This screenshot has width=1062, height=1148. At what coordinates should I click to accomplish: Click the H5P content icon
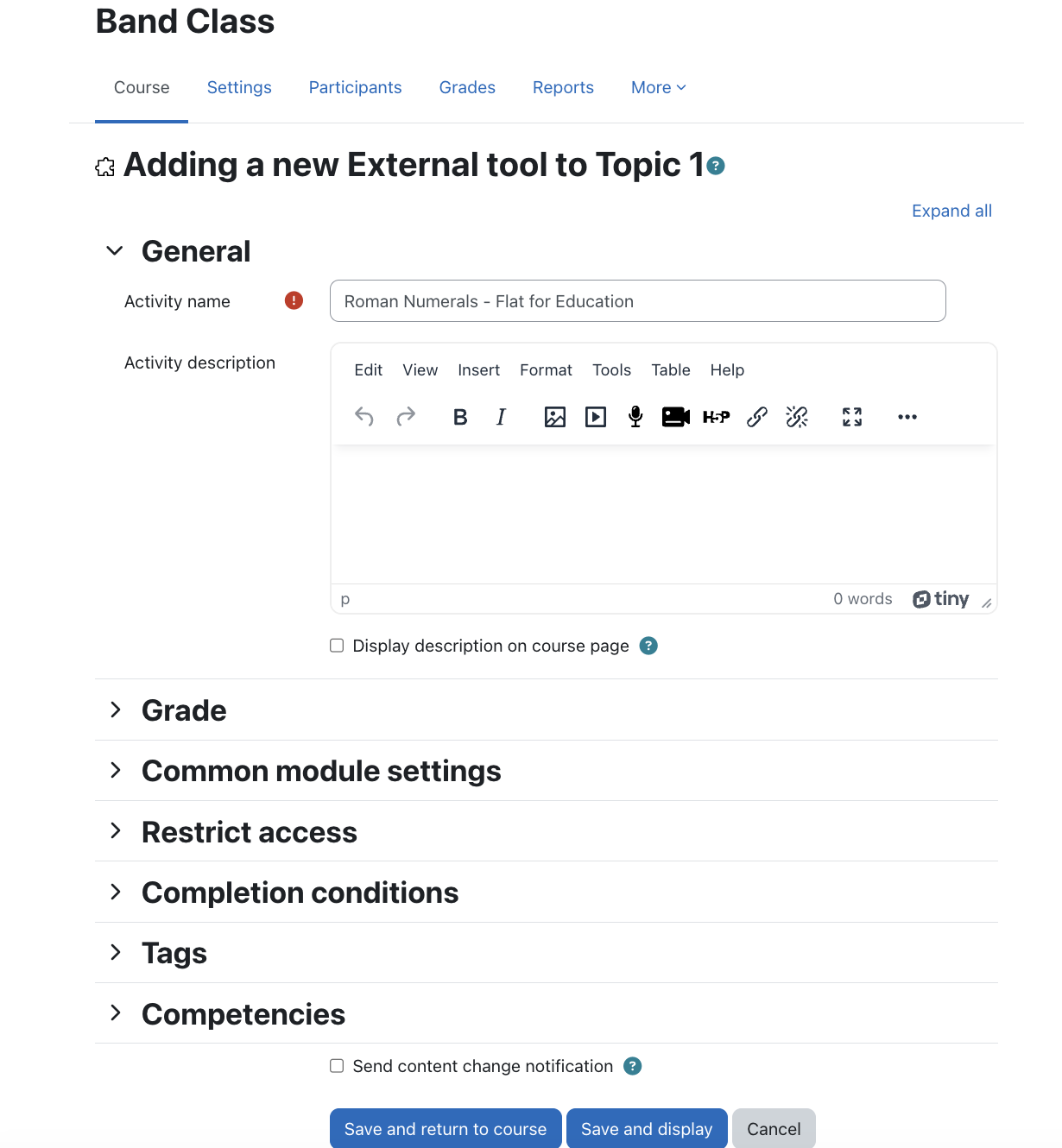[716, 417]
